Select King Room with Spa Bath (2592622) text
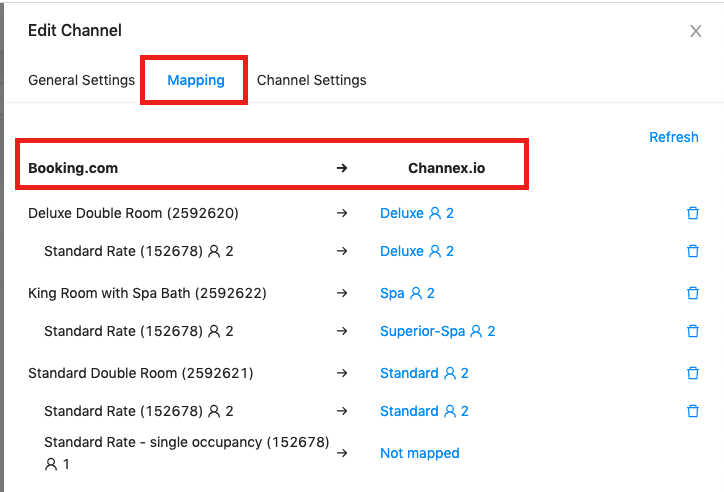 (147, 293)
